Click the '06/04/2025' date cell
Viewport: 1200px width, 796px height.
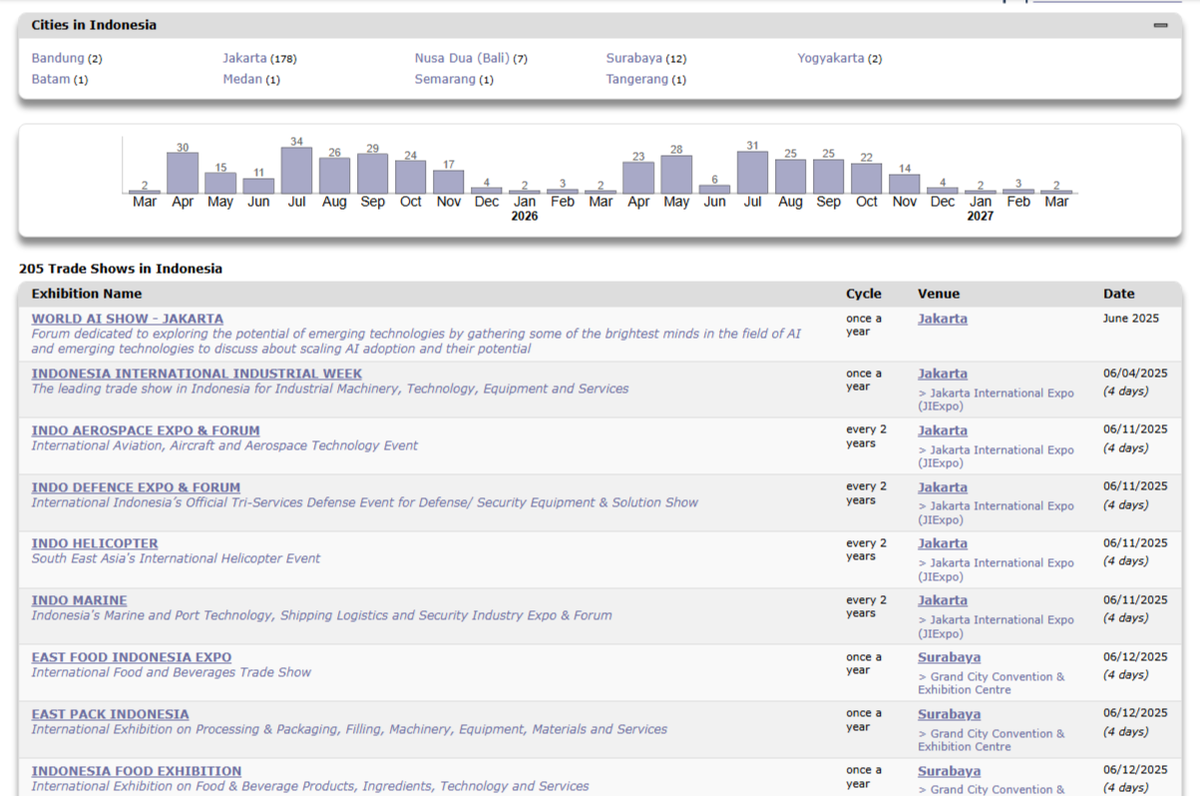1135,373
